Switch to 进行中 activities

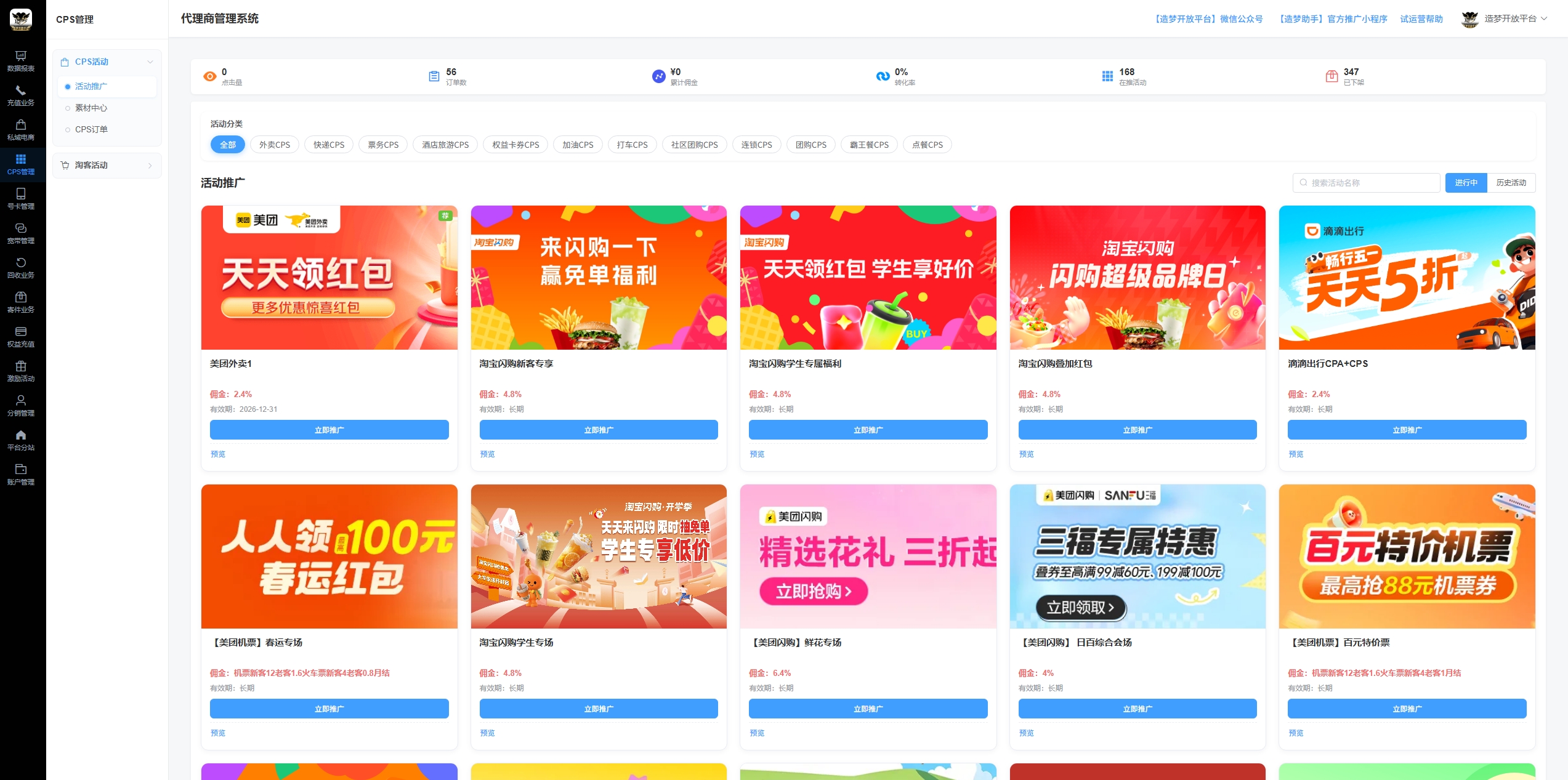pyautogui.click(x=1466, y=183)
